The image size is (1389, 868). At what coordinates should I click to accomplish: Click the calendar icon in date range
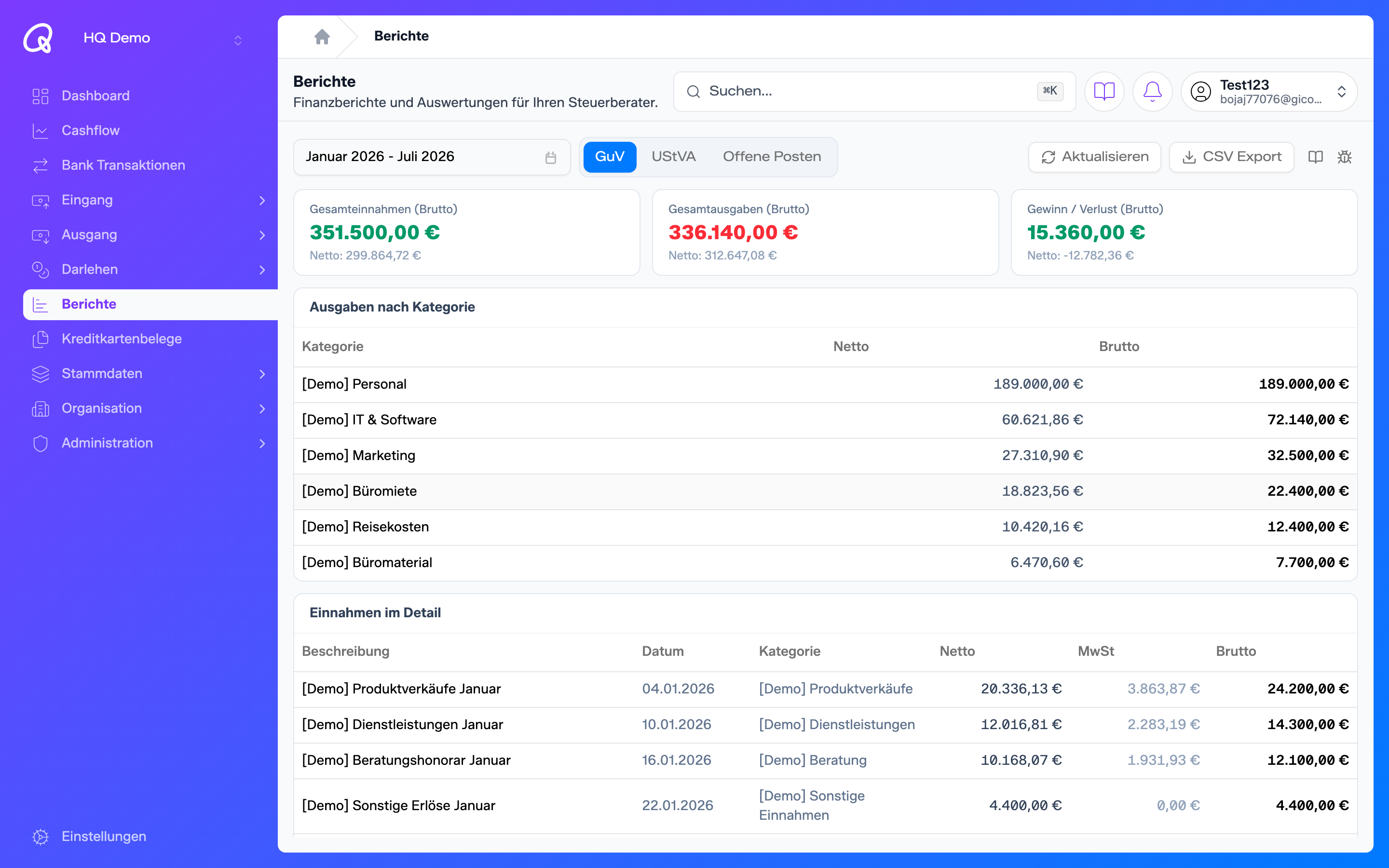[x=550, y=157]
